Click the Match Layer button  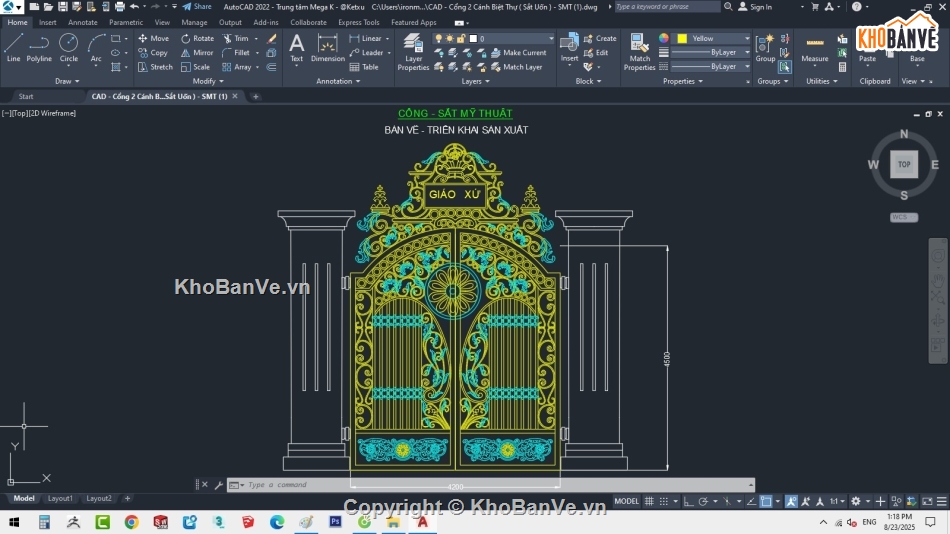(517, 67)
